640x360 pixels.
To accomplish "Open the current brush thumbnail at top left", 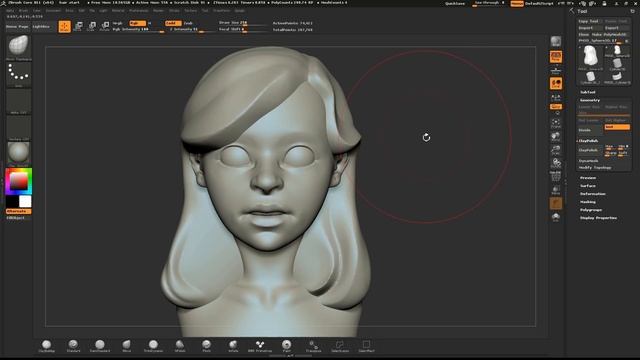I will pyautogui.click(x=18, y=47).
